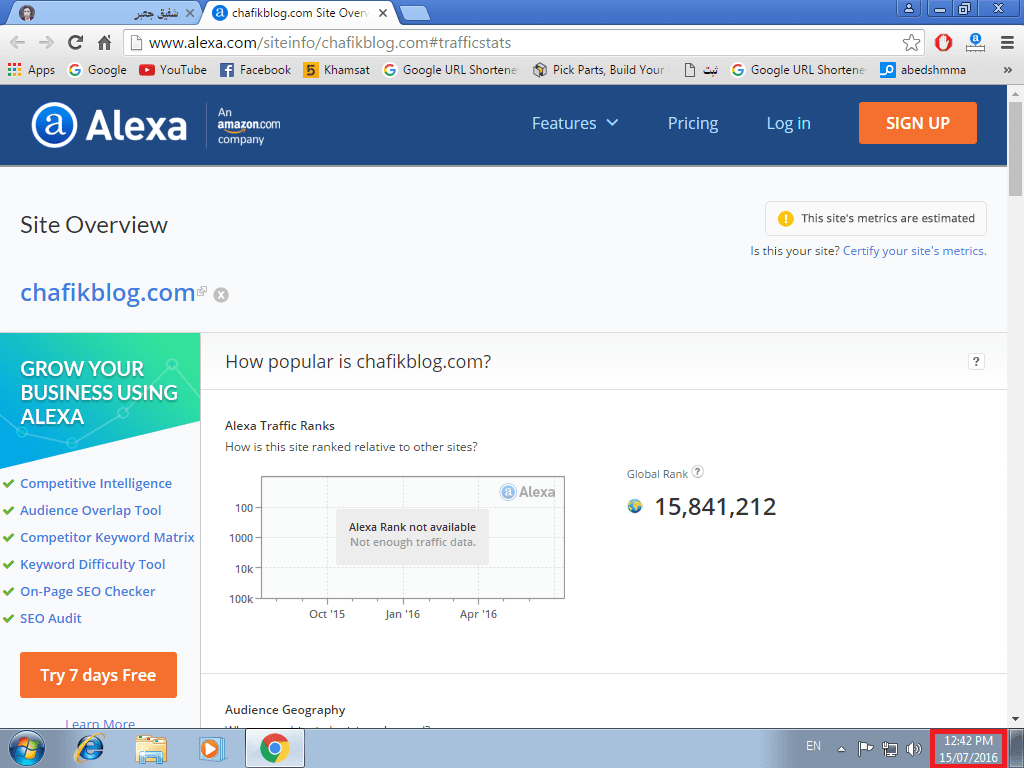Open the Facebook bookmark
This screenshot has height=768, width=1024.
pos(255,70)
